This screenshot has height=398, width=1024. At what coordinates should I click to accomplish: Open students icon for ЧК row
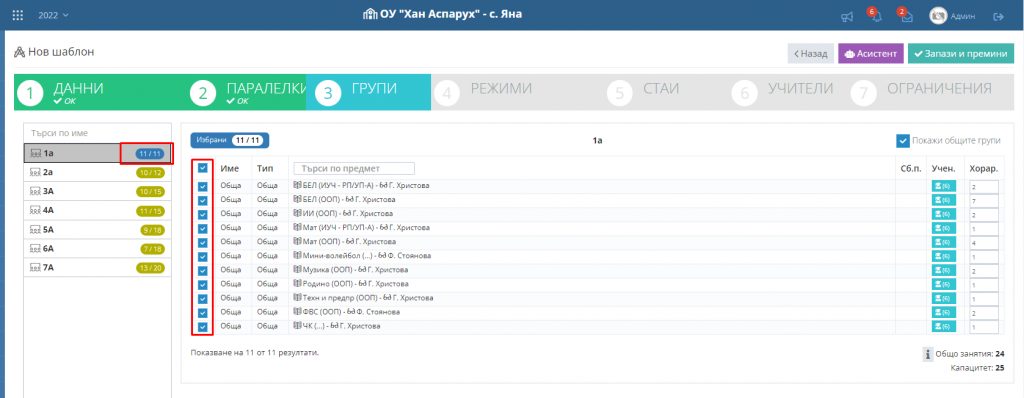coord(943,327)
